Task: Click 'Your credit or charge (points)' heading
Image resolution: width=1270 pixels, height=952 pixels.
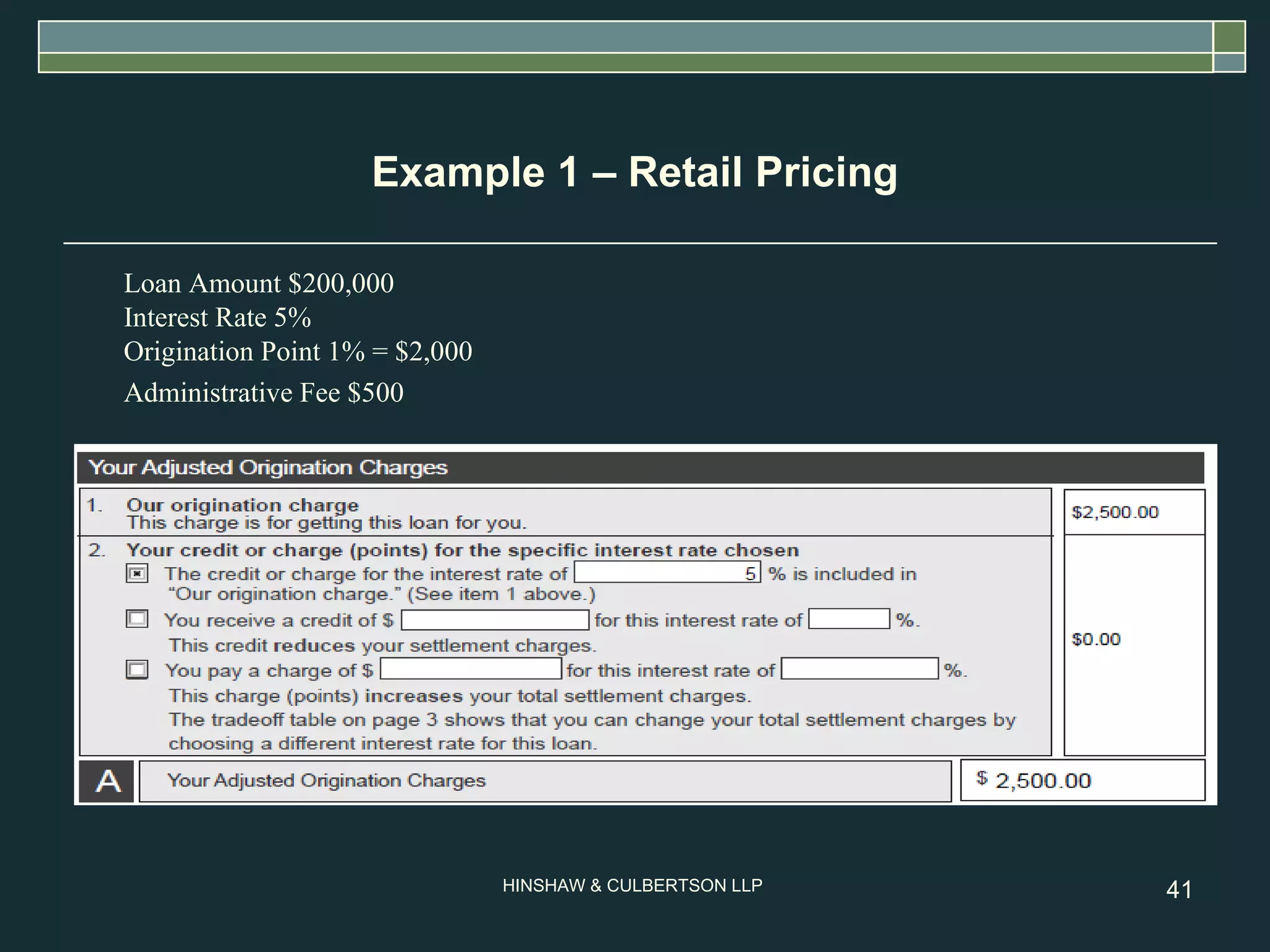Action: click(x=463, y=550)
